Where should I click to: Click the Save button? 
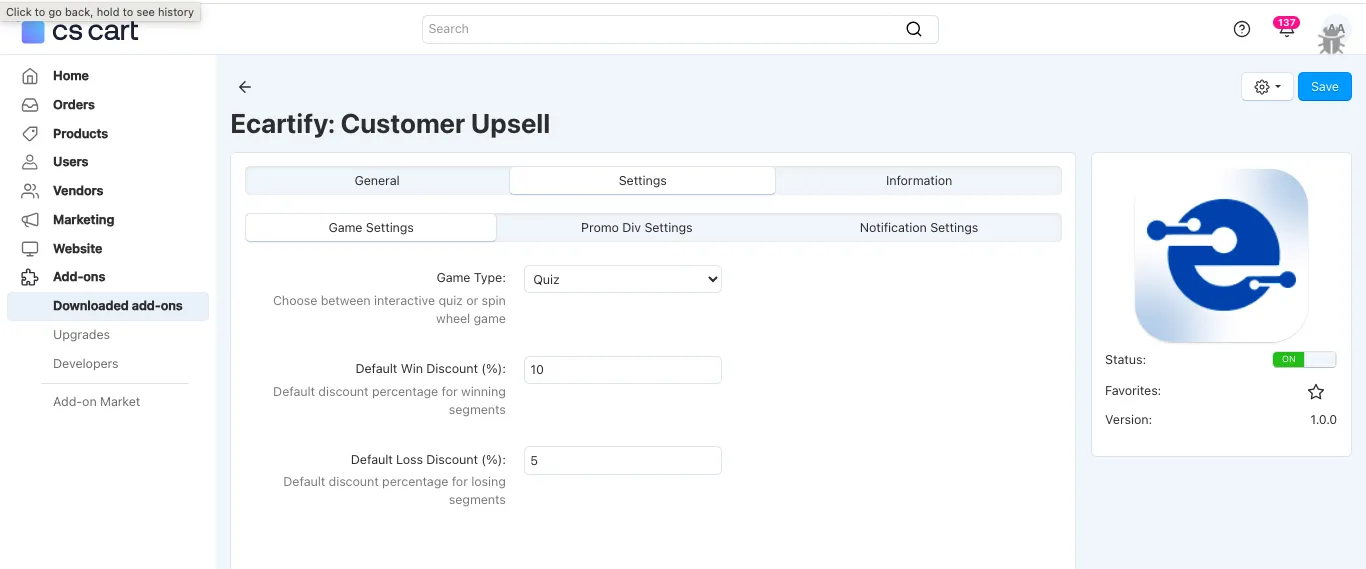point(1324,87)
